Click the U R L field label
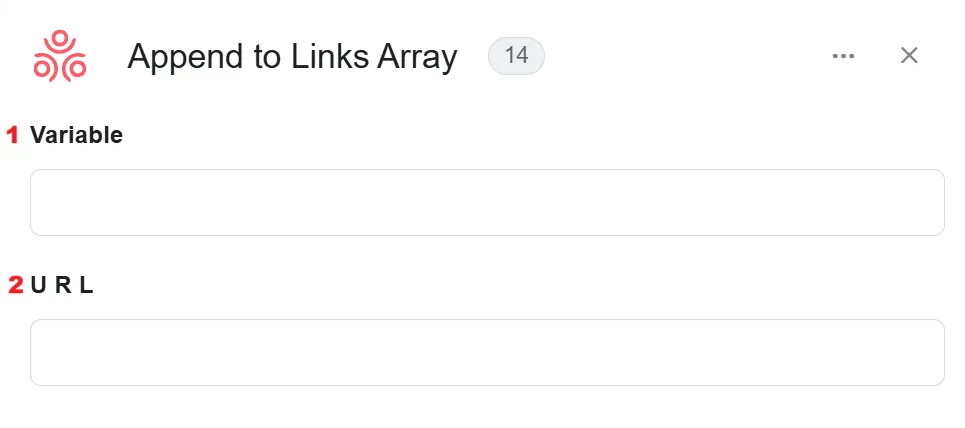The image size is (965, 428). tap(62, 285)
